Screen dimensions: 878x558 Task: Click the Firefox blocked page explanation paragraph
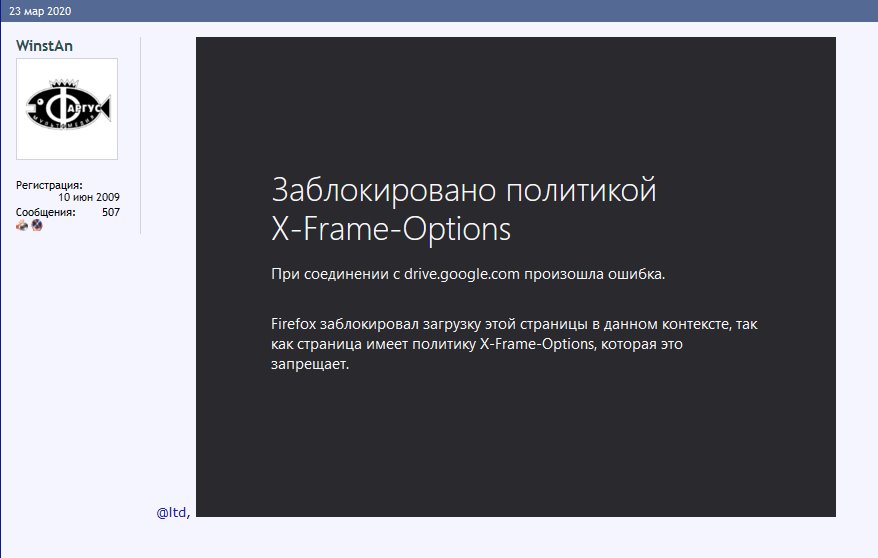pyautogui.click(x=514, y=344)
